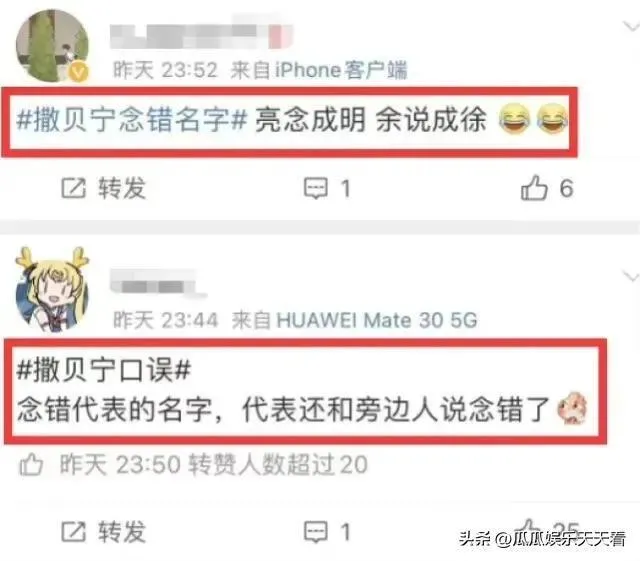Open hashtag #撒贝宁口误#
Image resolution: width=640 pixels, height=561 pixels.
click(x=104, y=370)
